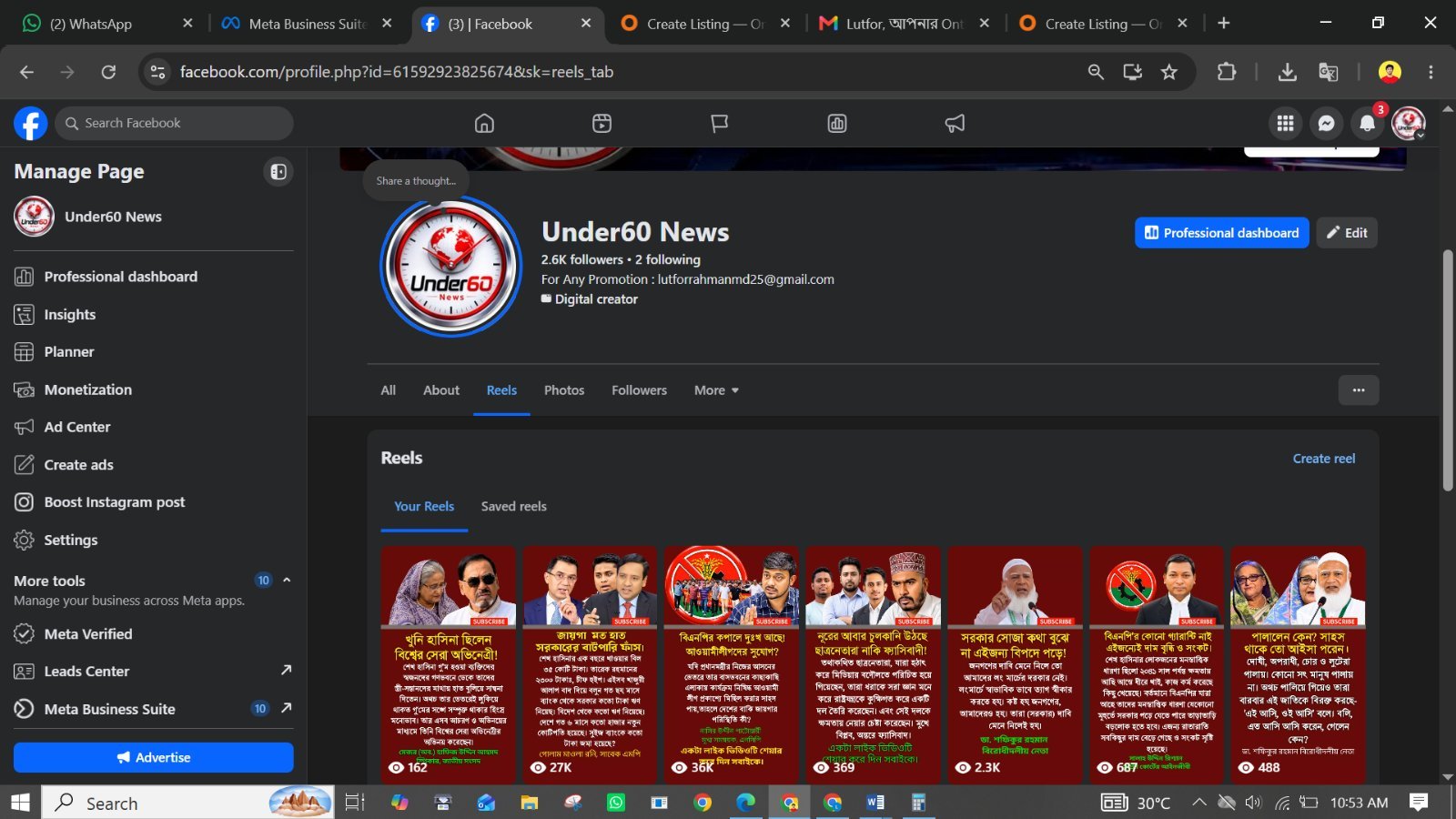1456x819 pixels.
Task: Click the Create reel link
Action: point(1323,459)
